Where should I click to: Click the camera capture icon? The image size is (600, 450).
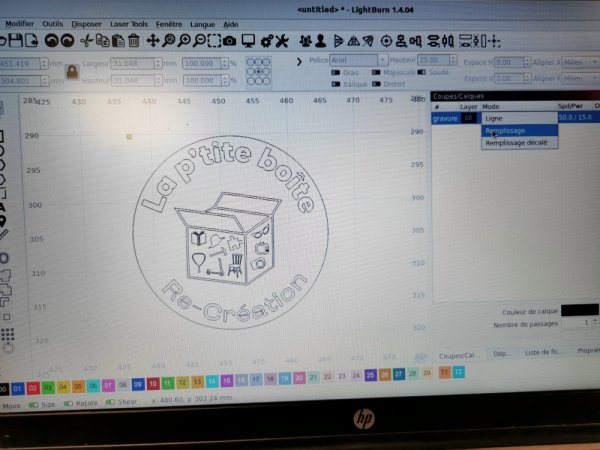(230, 40)
